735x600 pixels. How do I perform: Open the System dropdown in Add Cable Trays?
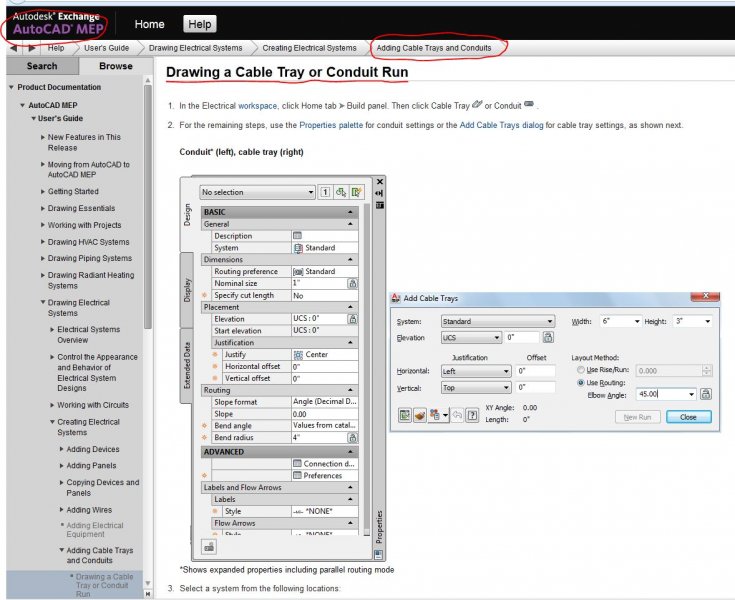point(498,322)
